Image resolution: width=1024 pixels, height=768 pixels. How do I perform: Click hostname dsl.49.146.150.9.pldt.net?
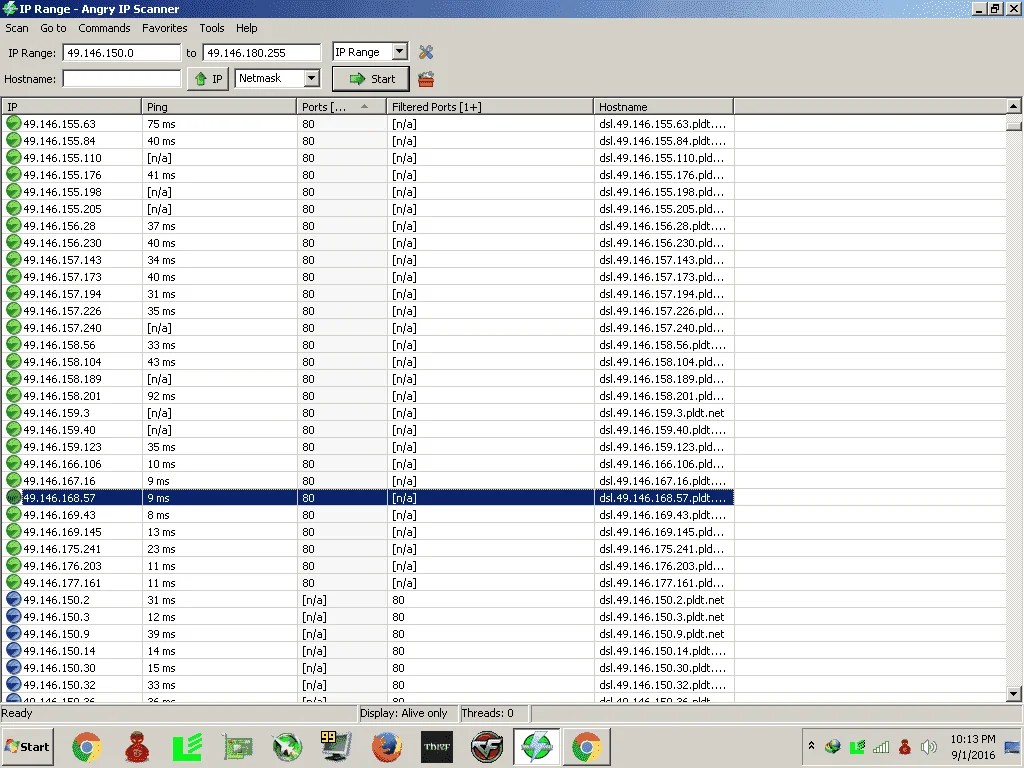coord(662,633)
